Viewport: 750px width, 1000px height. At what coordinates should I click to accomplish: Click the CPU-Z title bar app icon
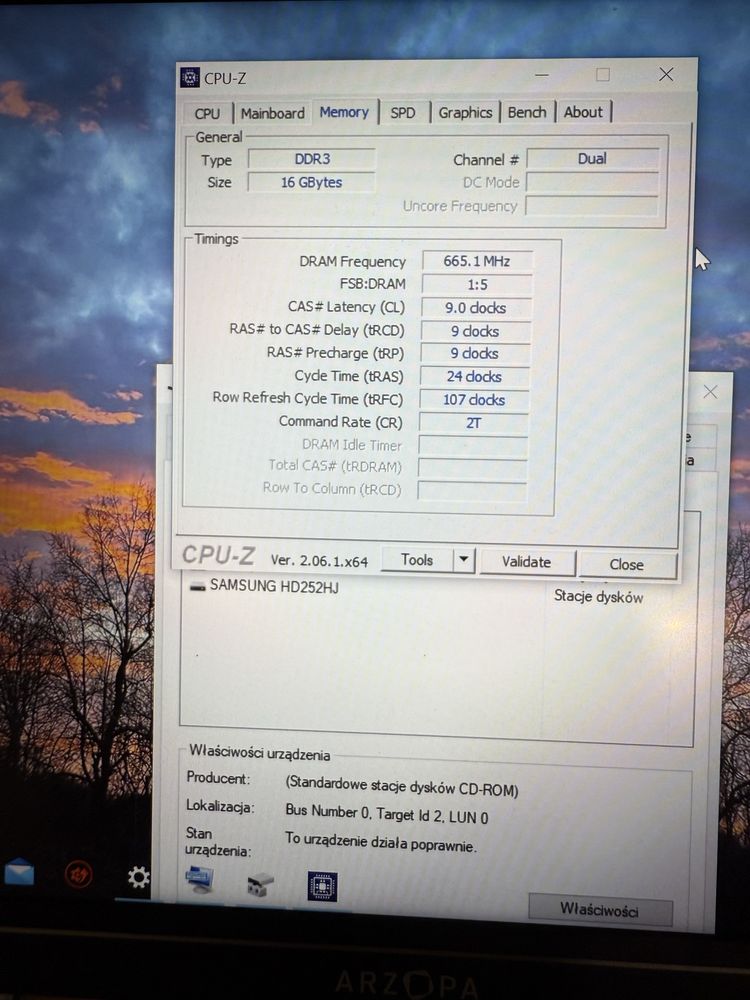(x=189, y=78)
